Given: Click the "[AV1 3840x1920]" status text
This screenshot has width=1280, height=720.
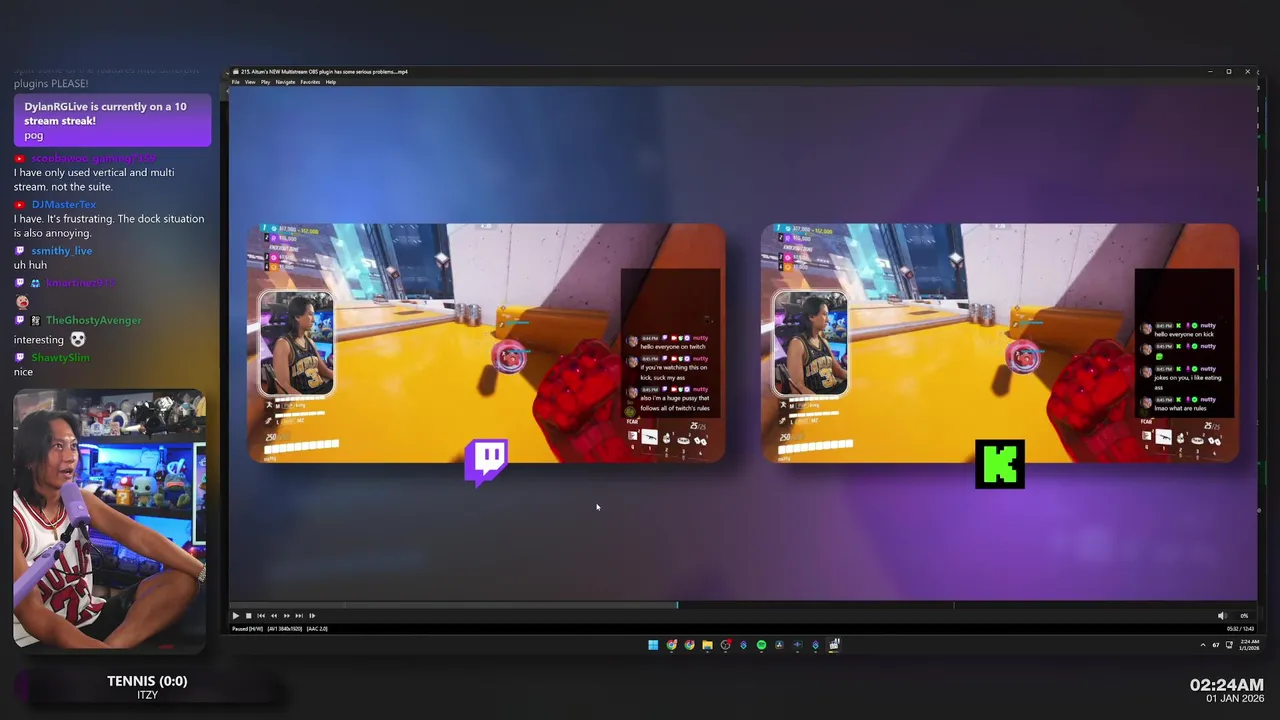Looking at the screenshot, I should [x=285, y=629].
